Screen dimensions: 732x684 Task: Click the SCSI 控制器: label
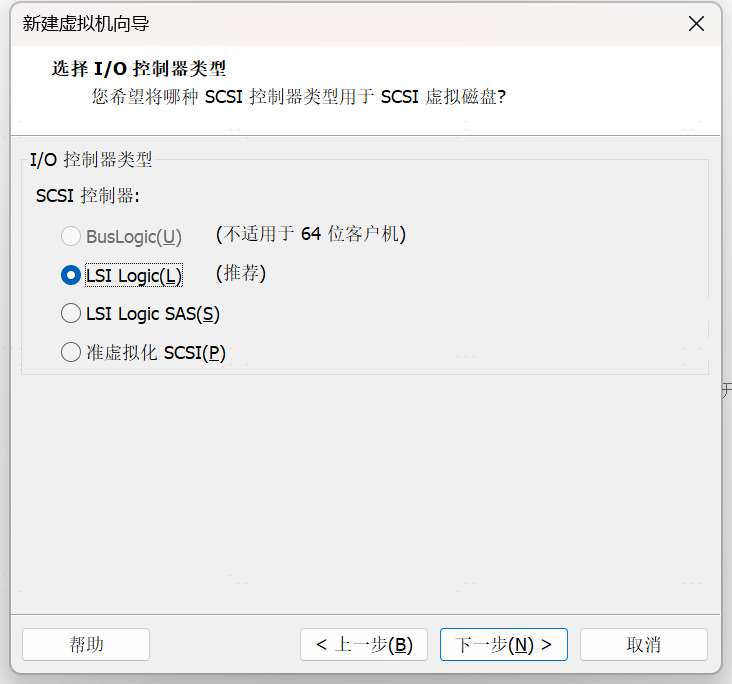(88, 196)
